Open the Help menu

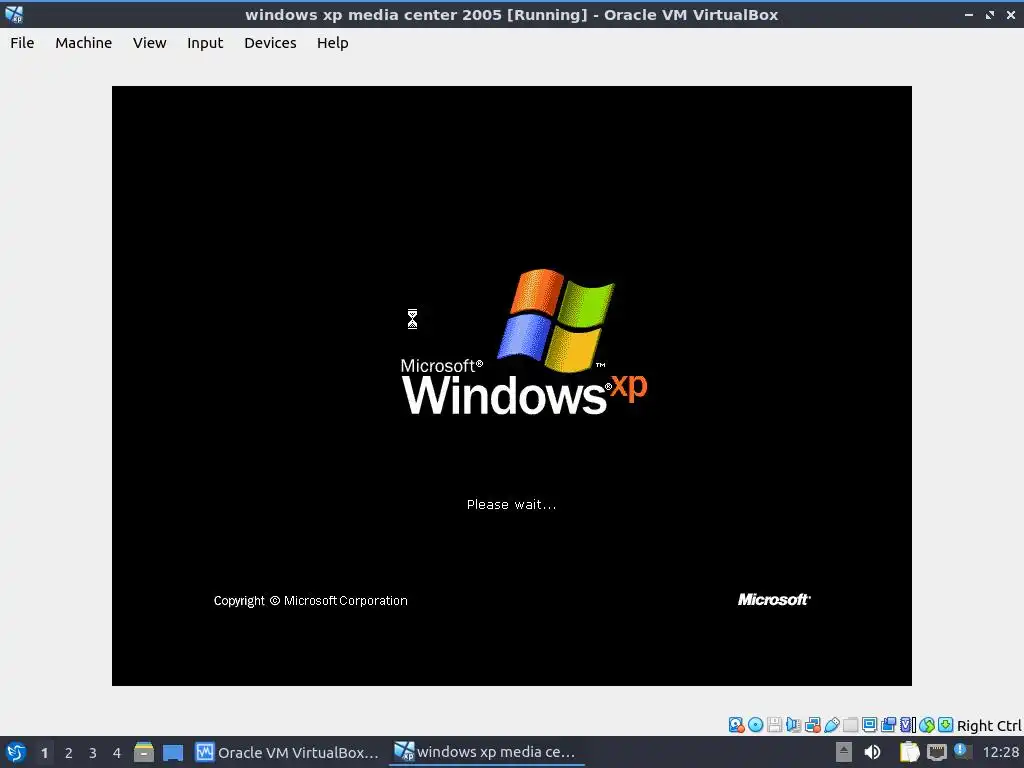pos(332,43)
